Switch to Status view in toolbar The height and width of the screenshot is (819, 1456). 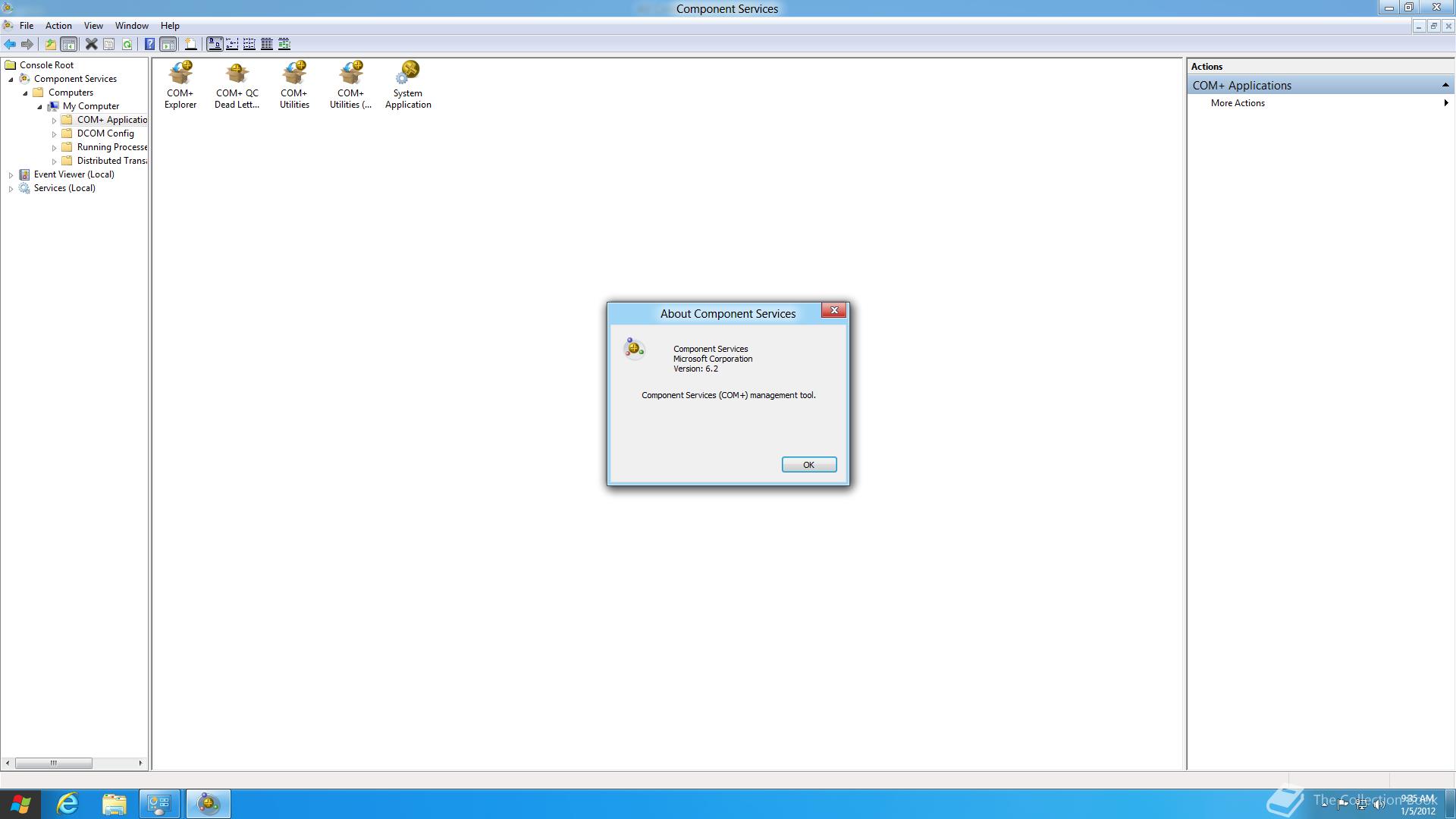[284, 44]
